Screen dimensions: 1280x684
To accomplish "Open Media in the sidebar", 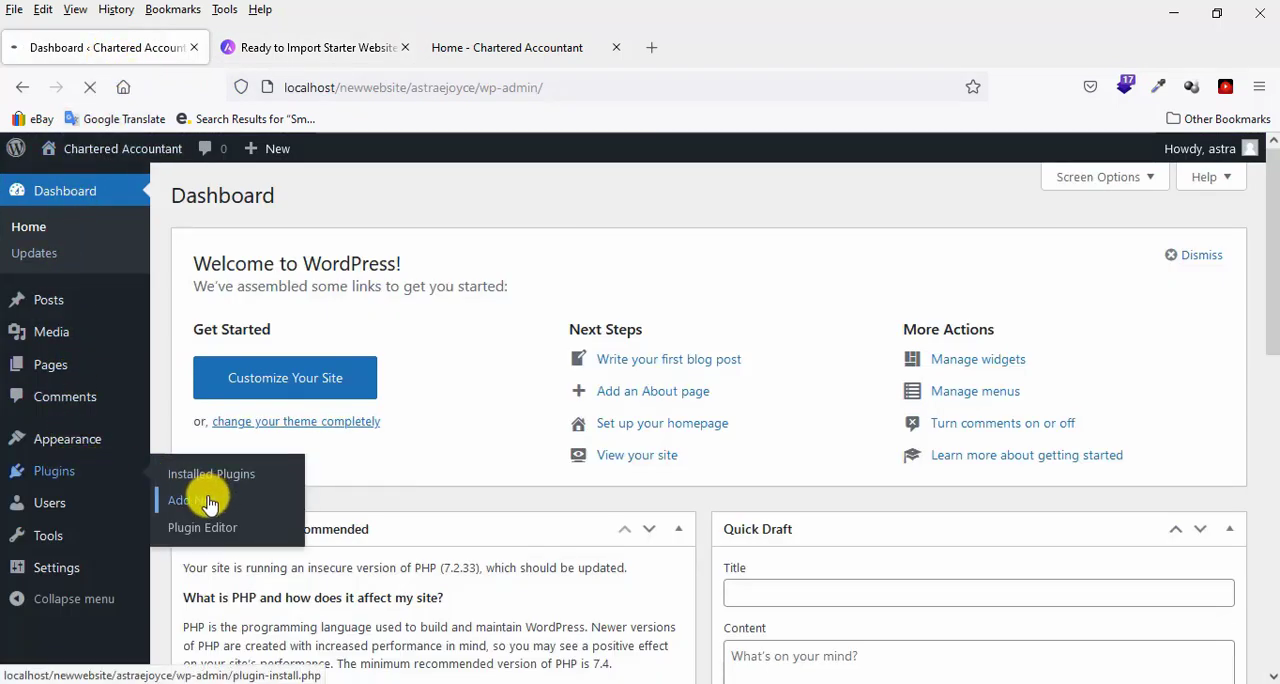I will coord(51,332).
